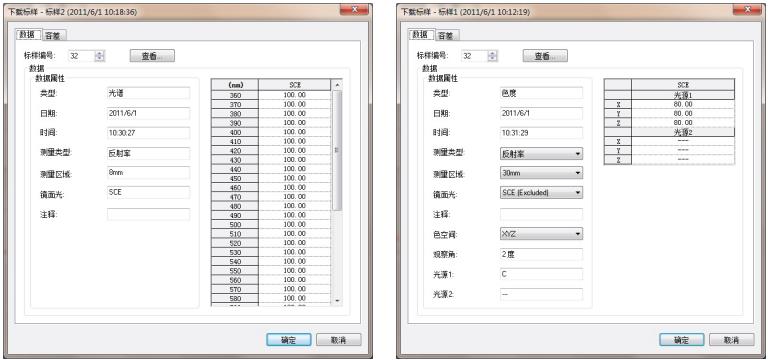Cancel the 标样2 dialog with 取消
This screenshot has height=360, width=768.
[338, 340]
